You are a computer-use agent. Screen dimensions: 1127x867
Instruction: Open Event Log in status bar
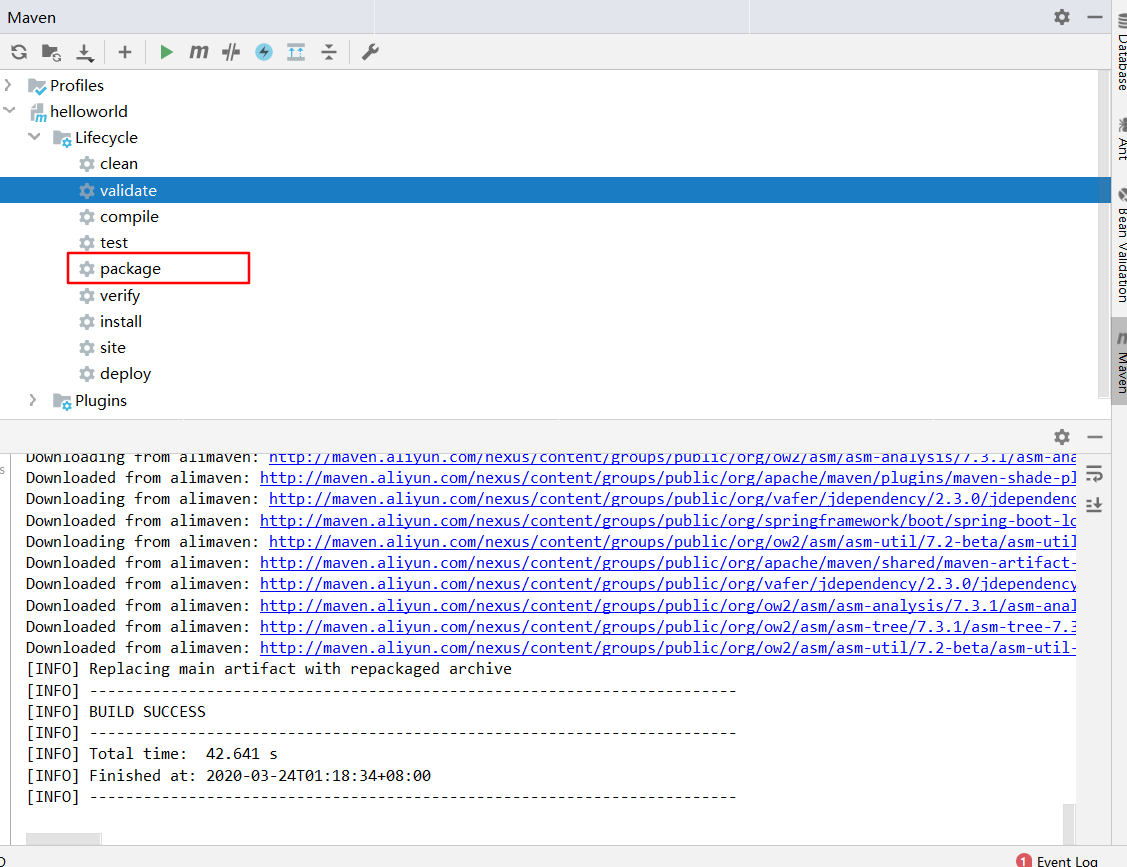point(1066,861)
